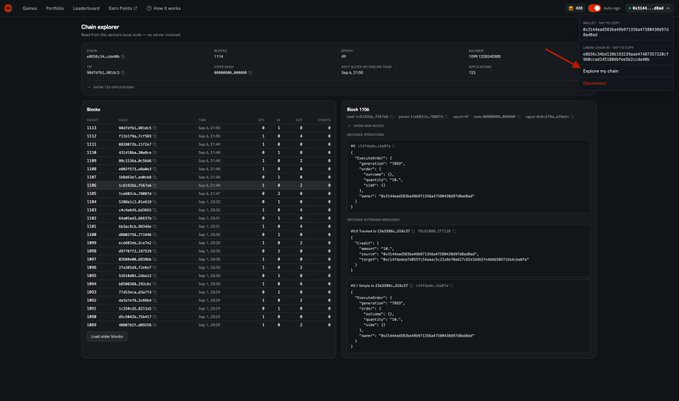Expand Show raw block
The height and width of the screenshot is (401, 679).
366,126
